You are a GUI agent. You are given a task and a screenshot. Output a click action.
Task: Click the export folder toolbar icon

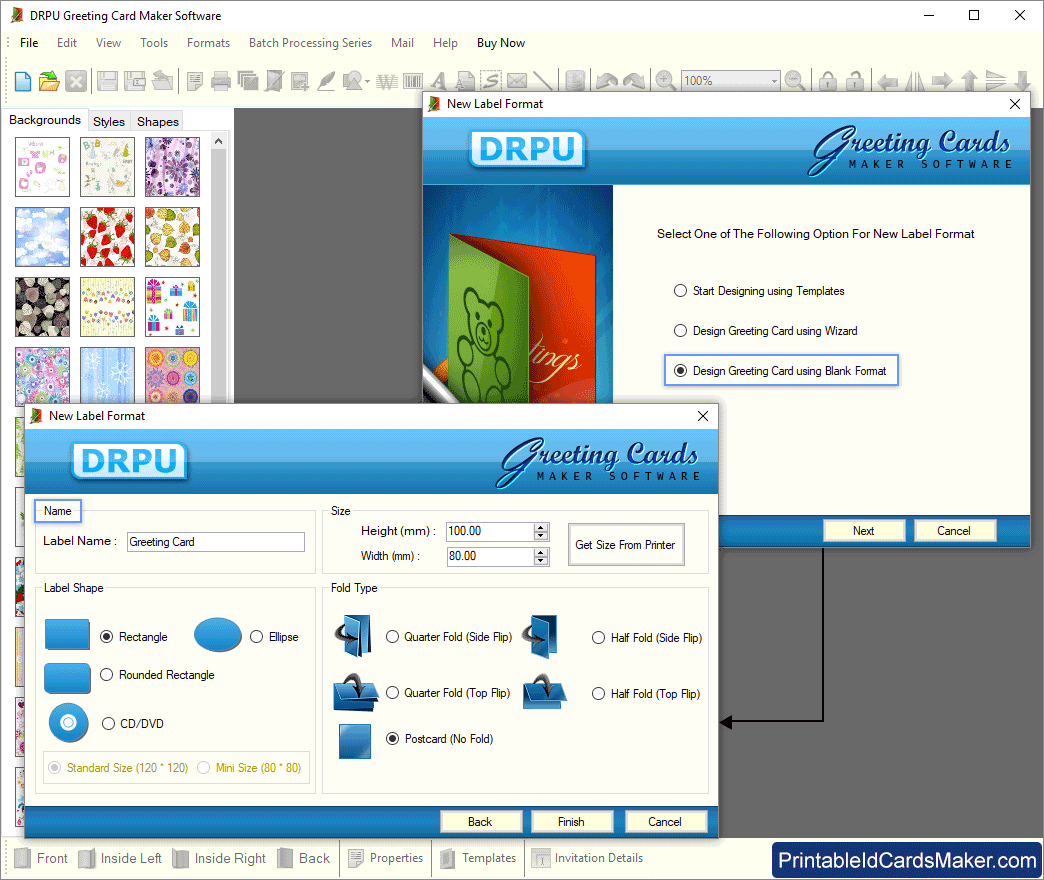162,81
